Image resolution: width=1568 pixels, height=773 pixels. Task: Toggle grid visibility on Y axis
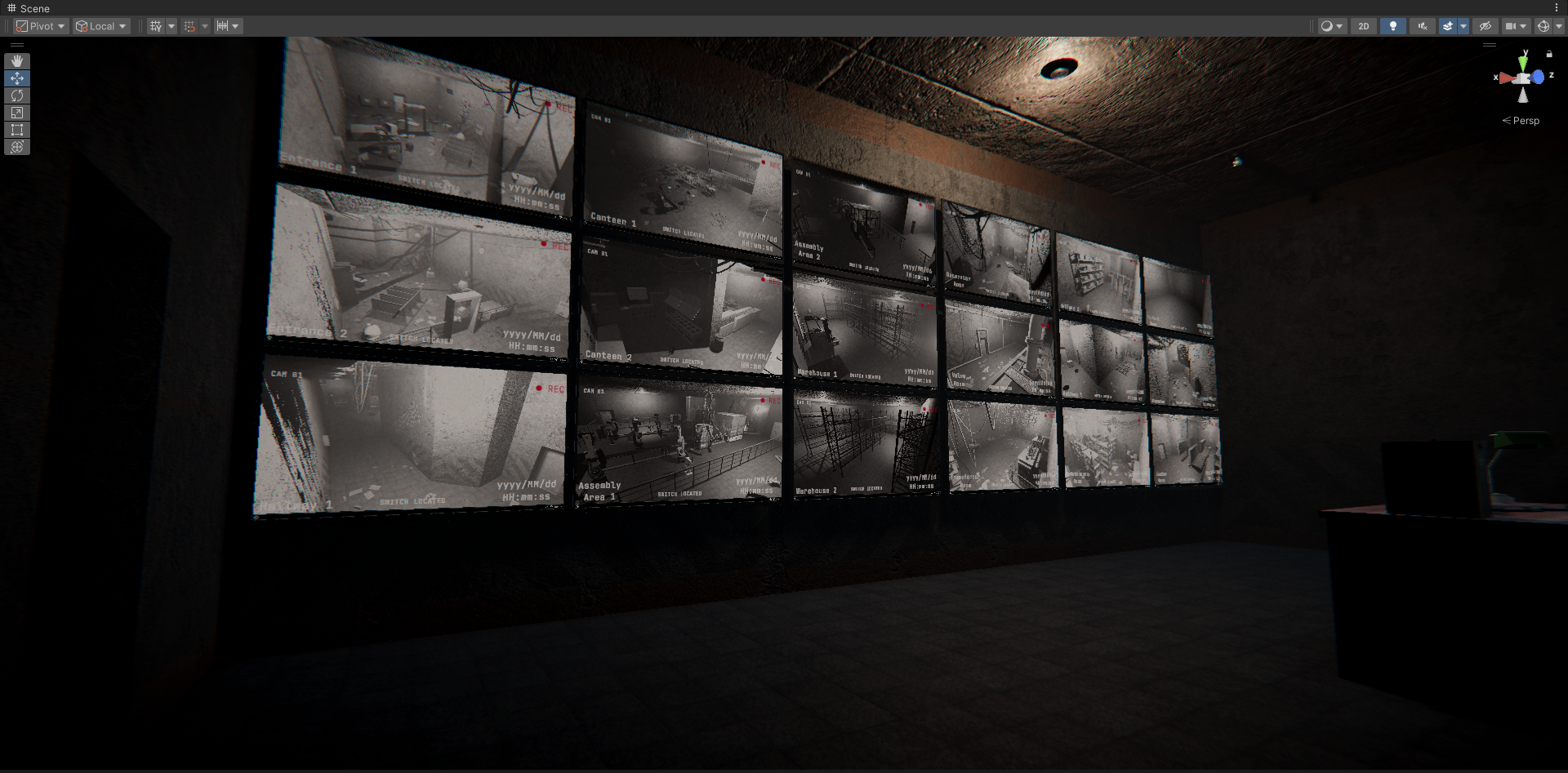click(x=156, y=26)
